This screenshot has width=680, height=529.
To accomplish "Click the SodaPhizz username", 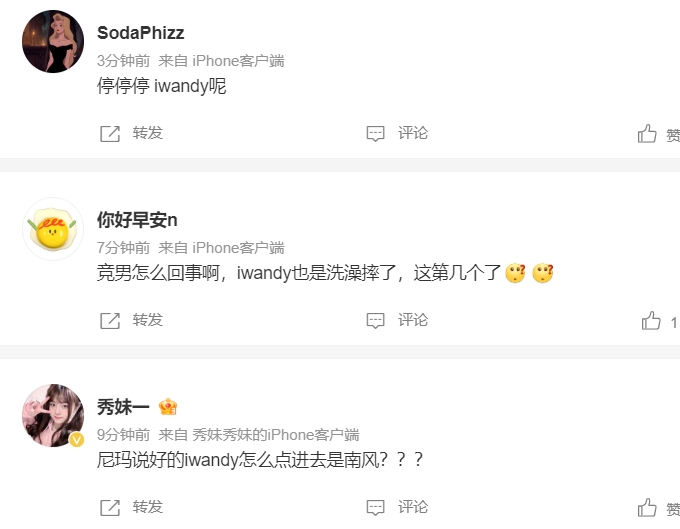I will (x=141, y=33).
